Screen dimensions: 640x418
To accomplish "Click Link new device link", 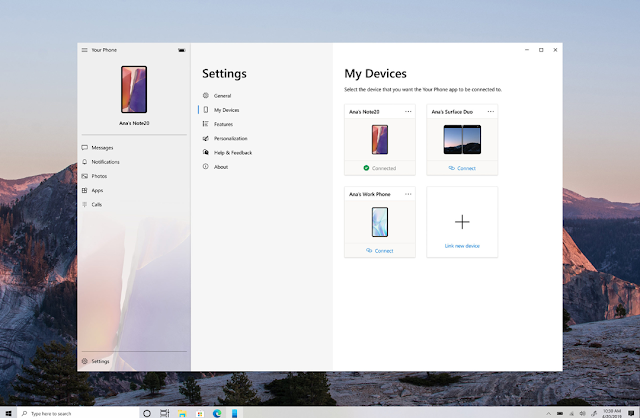I will pos(462,246).
